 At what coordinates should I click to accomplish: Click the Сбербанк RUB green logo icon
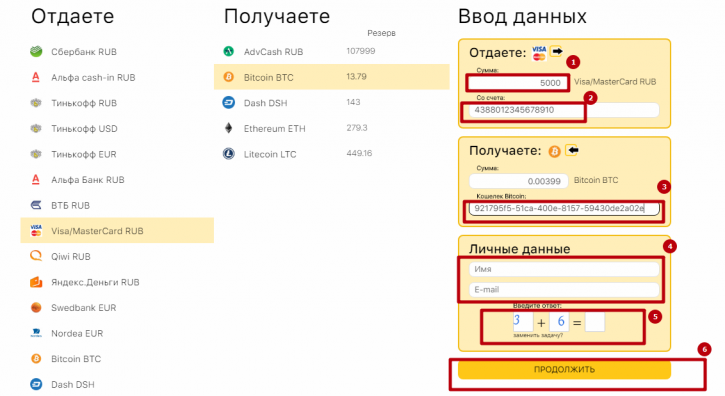[x=36, y=51]
